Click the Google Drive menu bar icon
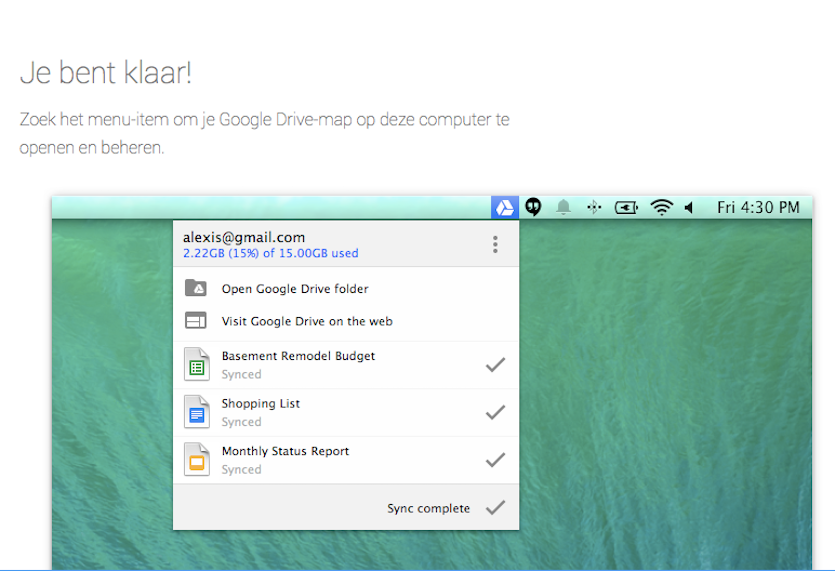 pos(505,207)
